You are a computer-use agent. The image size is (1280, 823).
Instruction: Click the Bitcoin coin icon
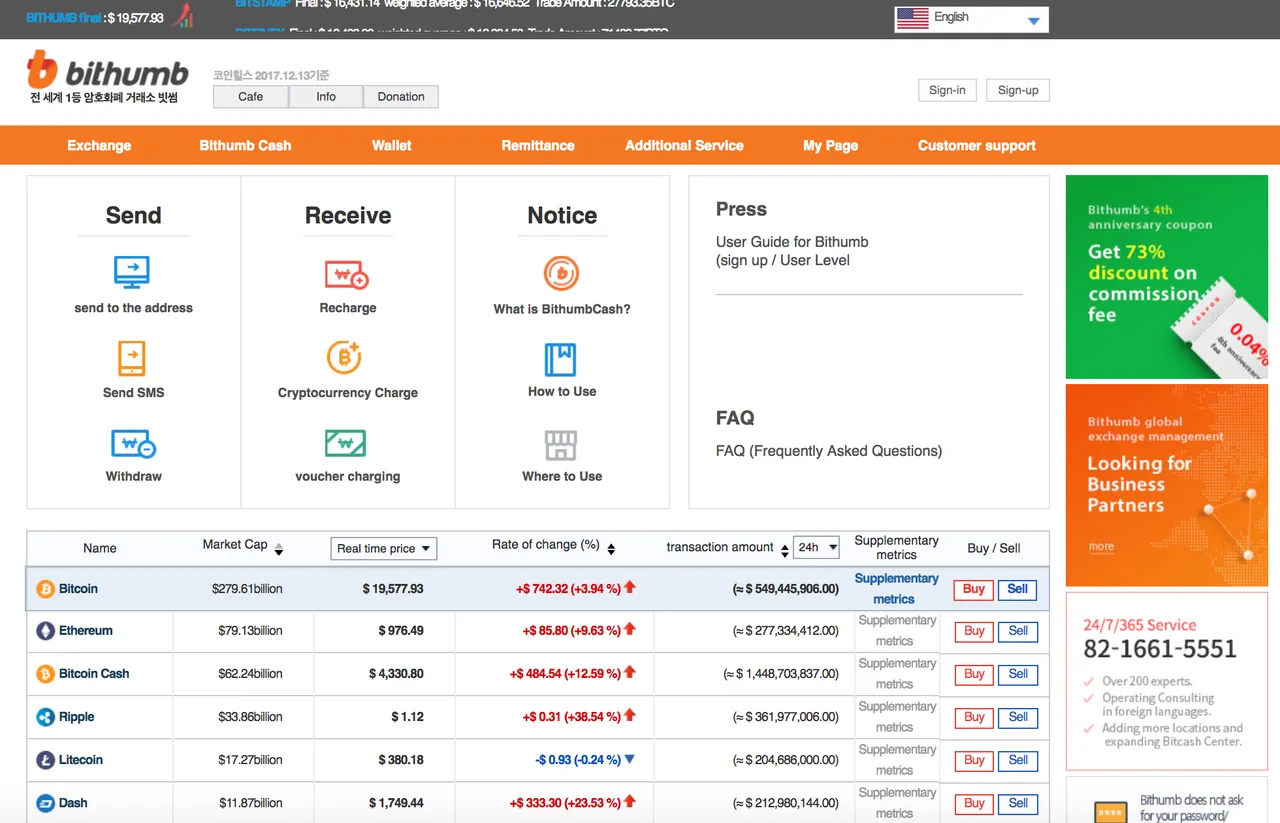pos(45,589)
